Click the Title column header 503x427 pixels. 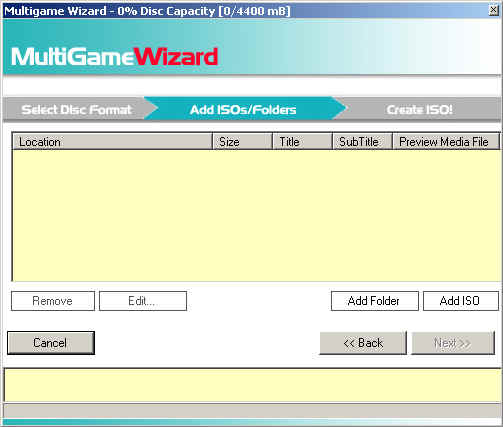click(302, 142)
